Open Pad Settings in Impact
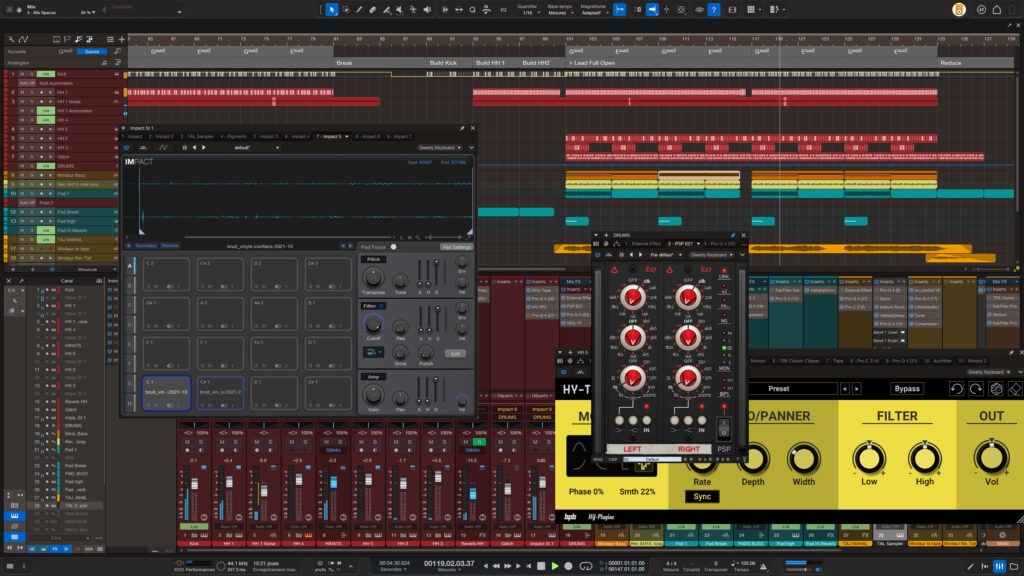The height and width of the screenshot is (576, 1024). coord(458,246)
